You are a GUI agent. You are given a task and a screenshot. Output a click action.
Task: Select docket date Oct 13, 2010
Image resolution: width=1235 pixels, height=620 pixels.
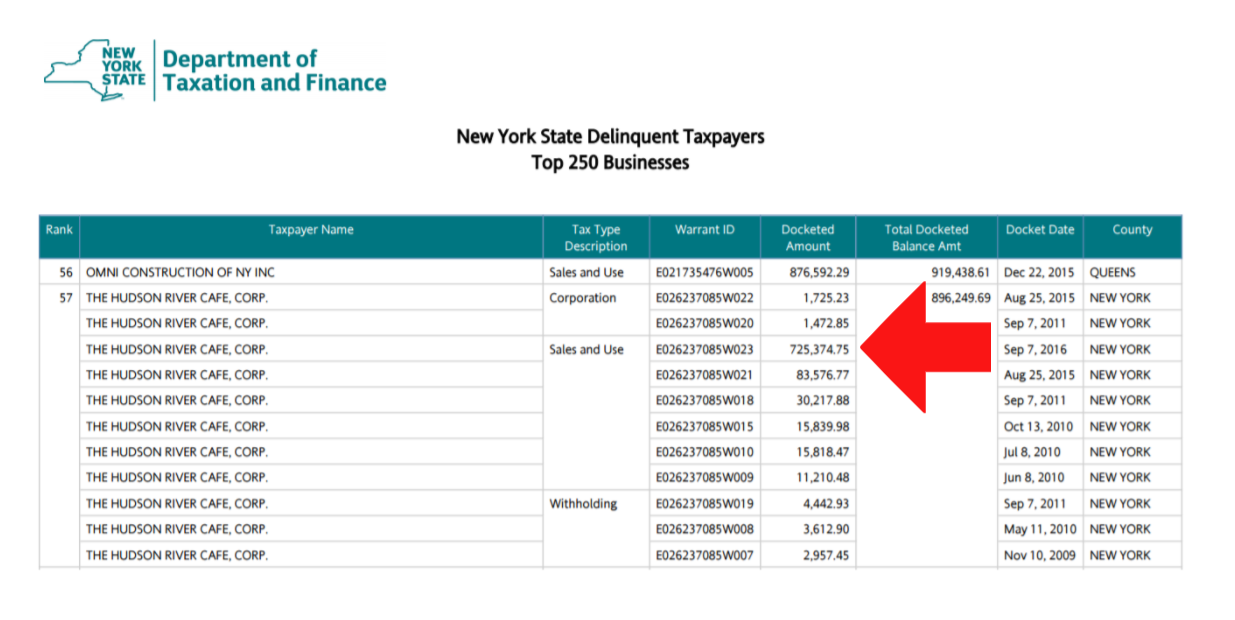pyautogui.click(x=1039, y=427)
